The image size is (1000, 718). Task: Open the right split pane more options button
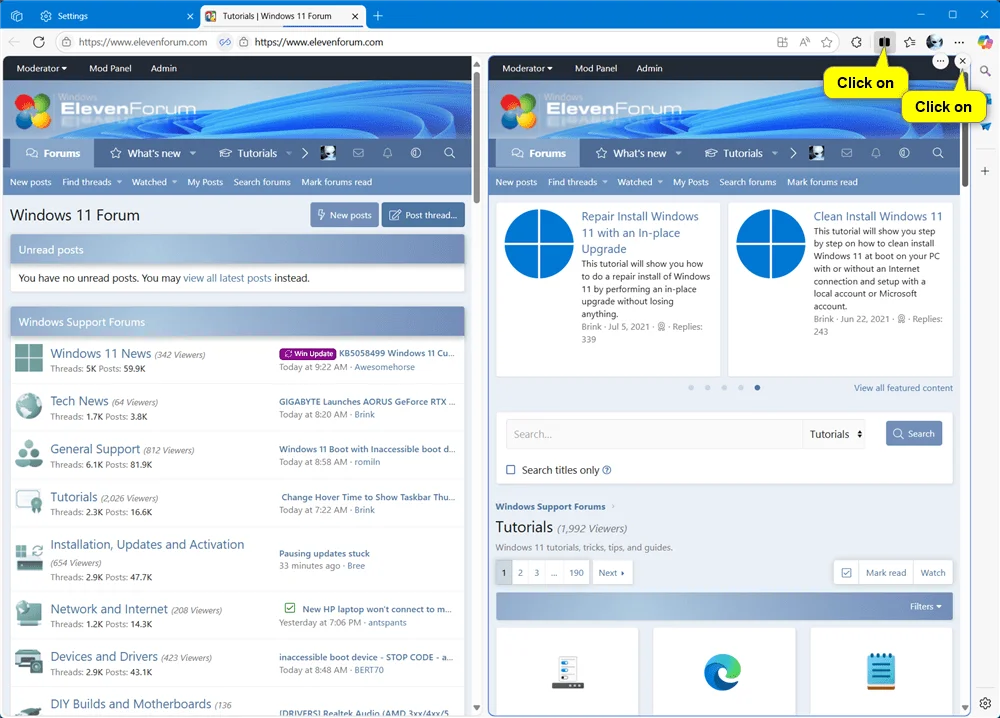point(940,61)
